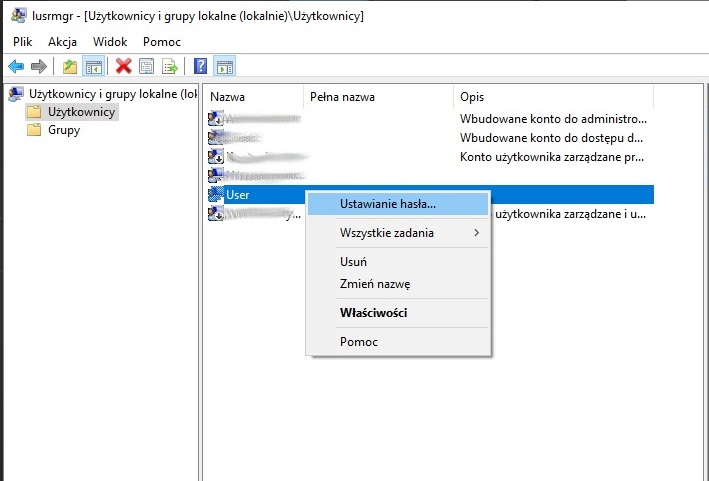Click the Up one level folder icon
The width and height of the screenshot is (709, 481).
(x=70, y=66)
